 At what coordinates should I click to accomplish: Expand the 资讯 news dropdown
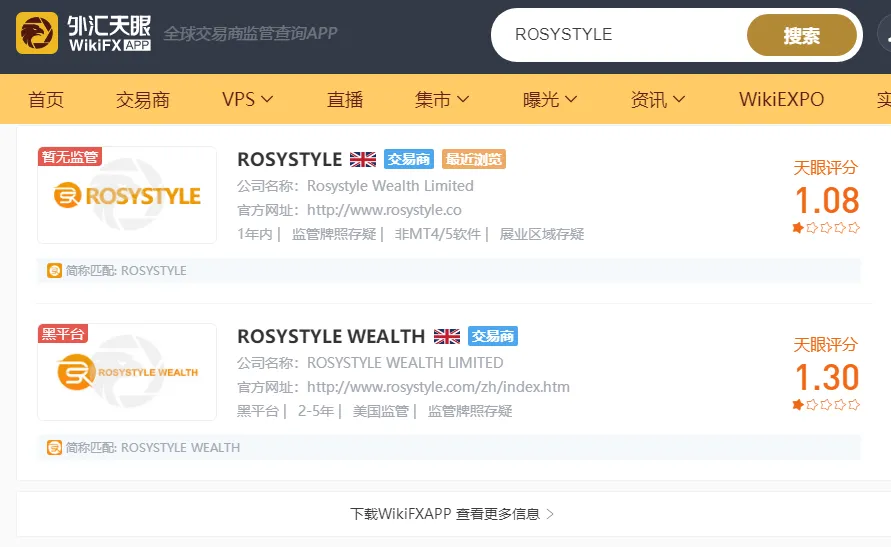(657, 99)
